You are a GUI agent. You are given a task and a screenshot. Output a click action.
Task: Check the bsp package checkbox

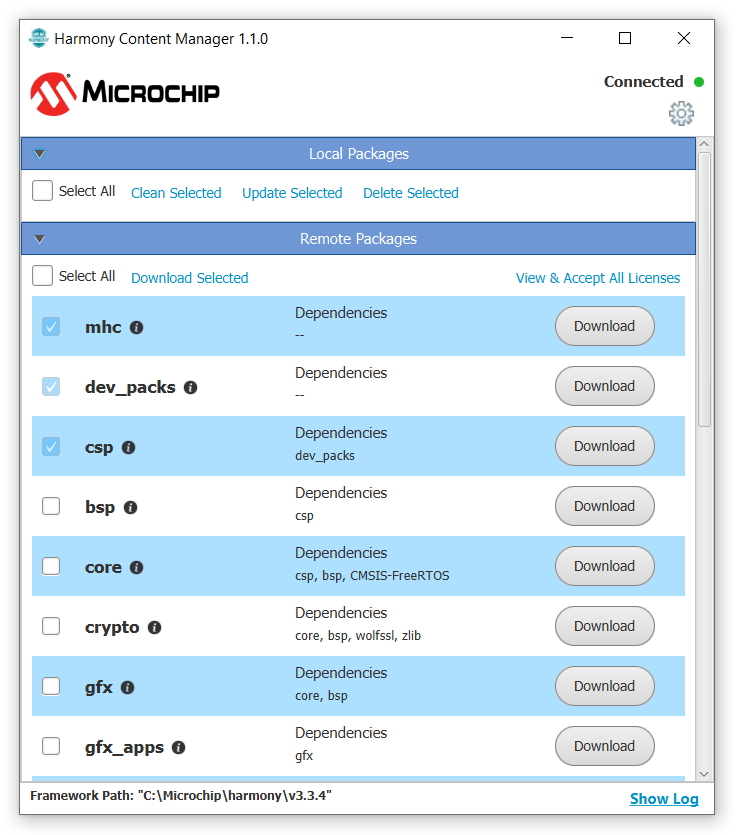[51, 506]
